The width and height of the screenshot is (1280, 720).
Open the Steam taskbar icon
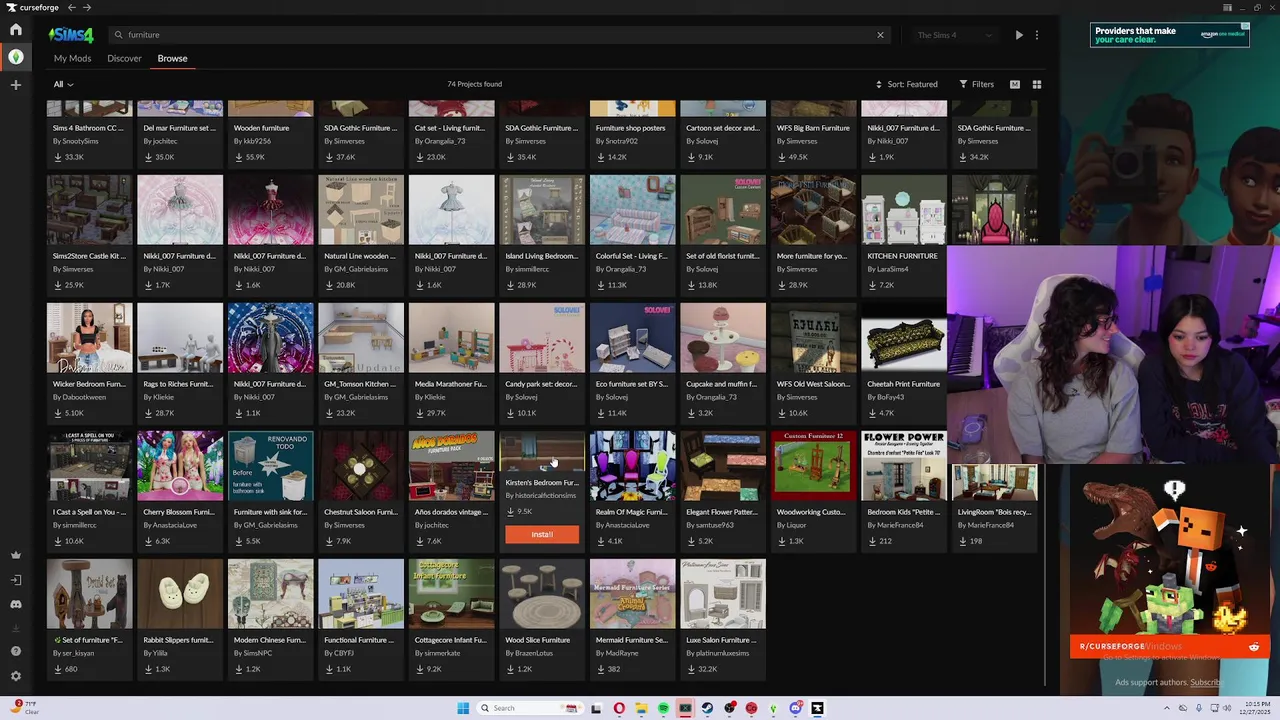(x=707, y=709)
